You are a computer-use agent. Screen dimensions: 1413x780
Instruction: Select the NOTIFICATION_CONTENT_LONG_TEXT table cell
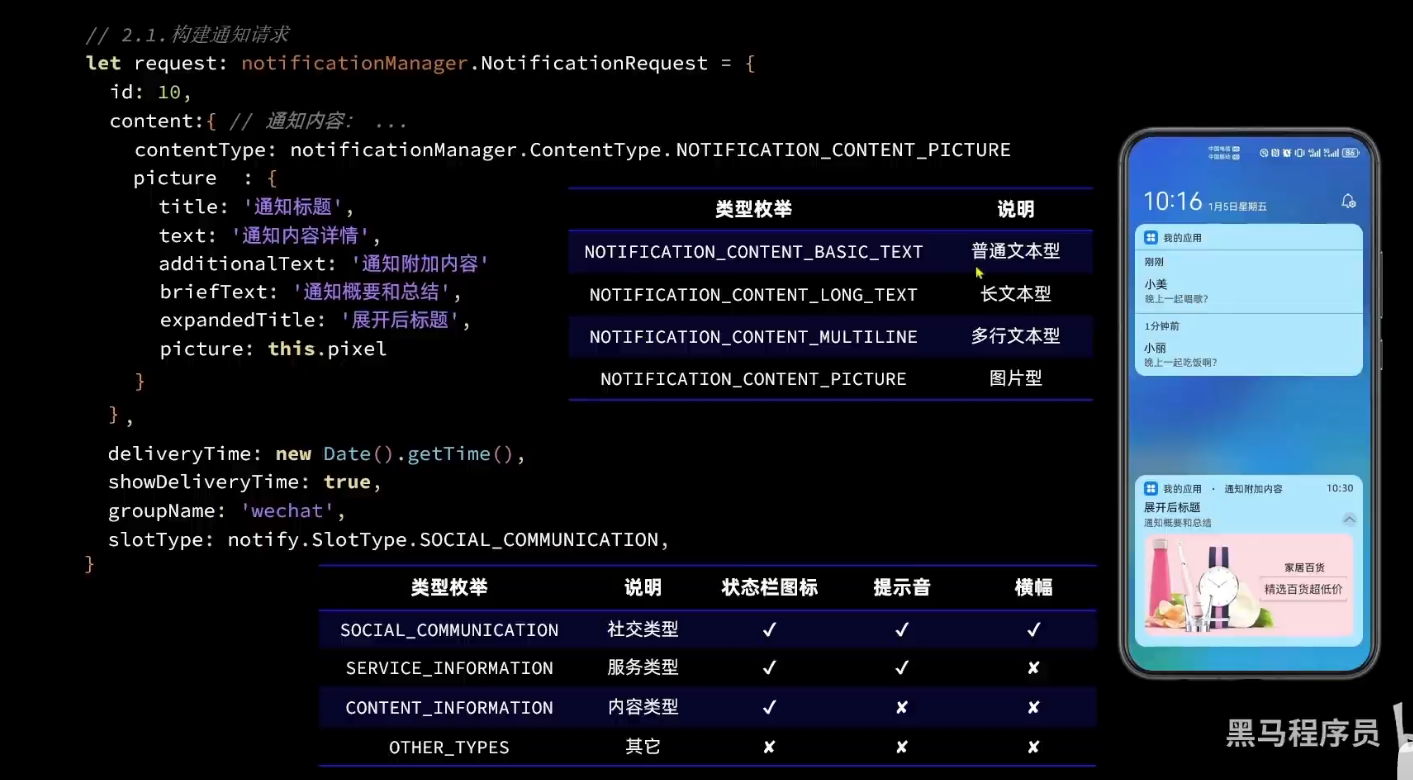pyautogui.click(x=753, y=295)
